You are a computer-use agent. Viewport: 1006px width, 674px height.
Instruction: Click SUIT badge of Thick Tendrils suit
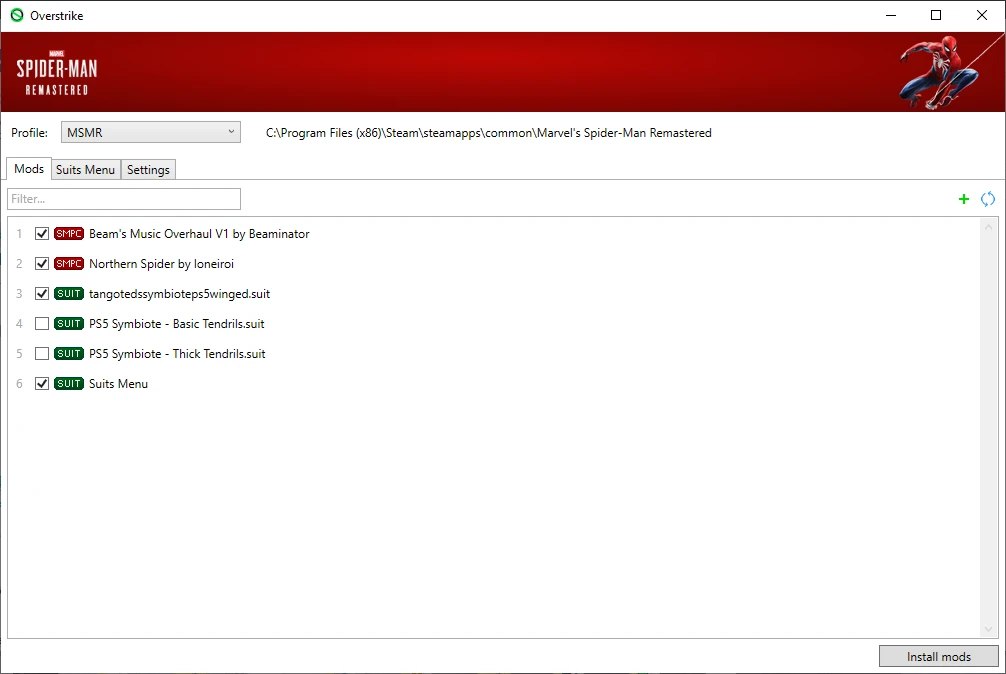coord(69,353)
